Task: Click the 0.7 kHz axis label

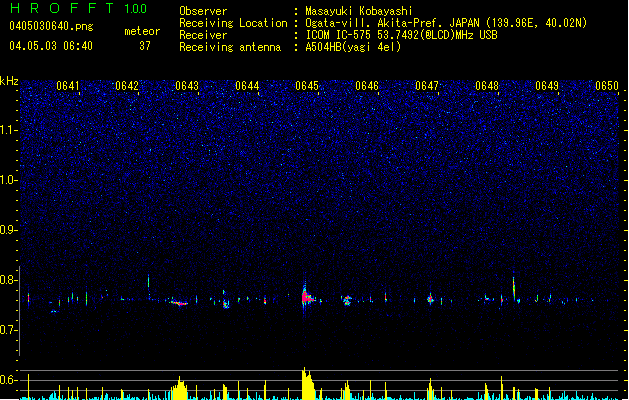Action: tap(8, 330)
